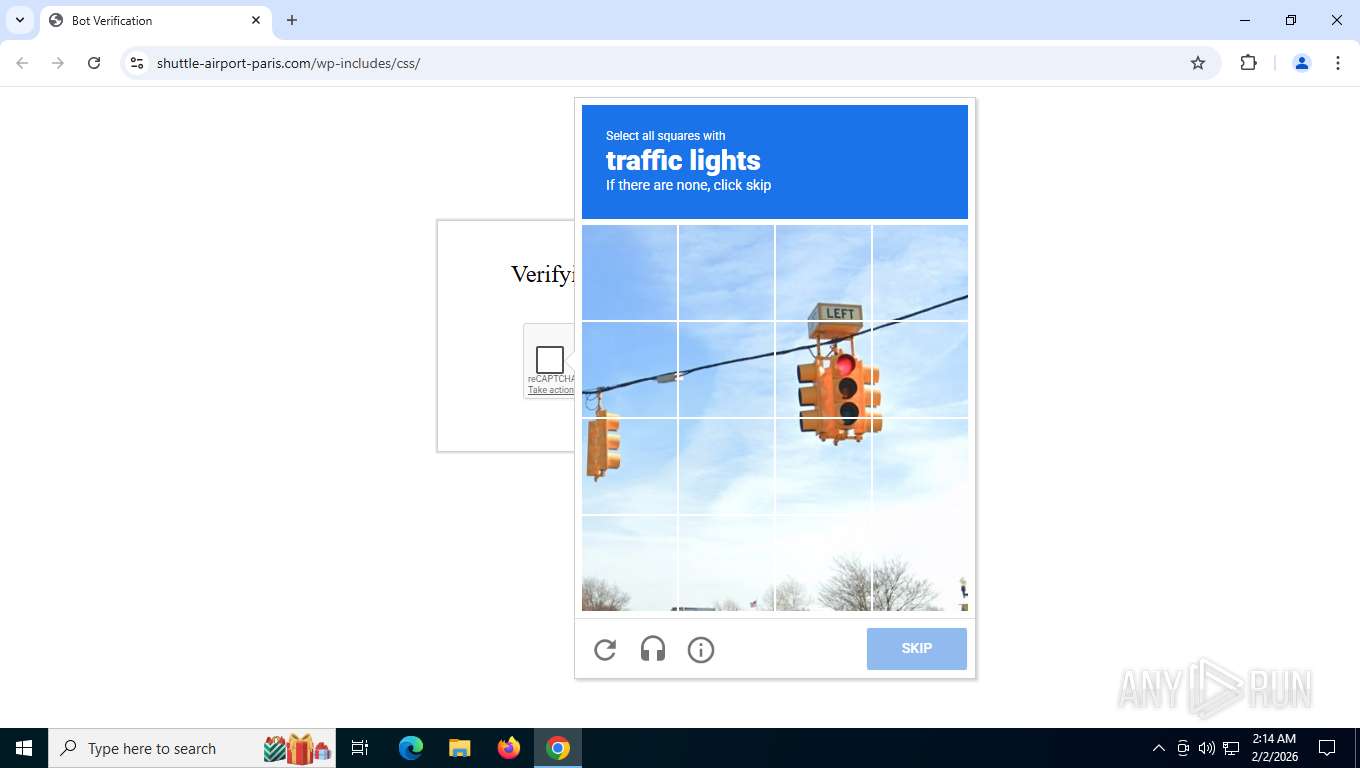Open the Meet Now tray icon

coord(1183,748)
